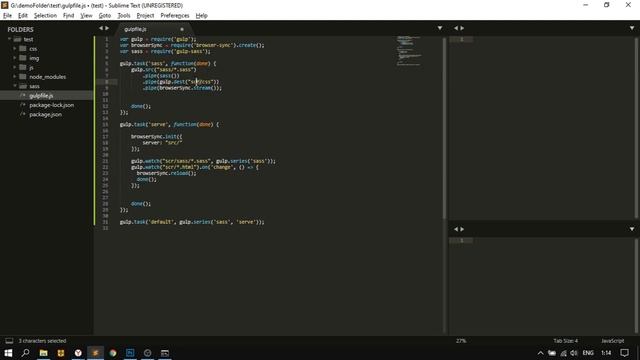
Task: Click ENG language indicator in taskbar
Action: coord(588,353)
